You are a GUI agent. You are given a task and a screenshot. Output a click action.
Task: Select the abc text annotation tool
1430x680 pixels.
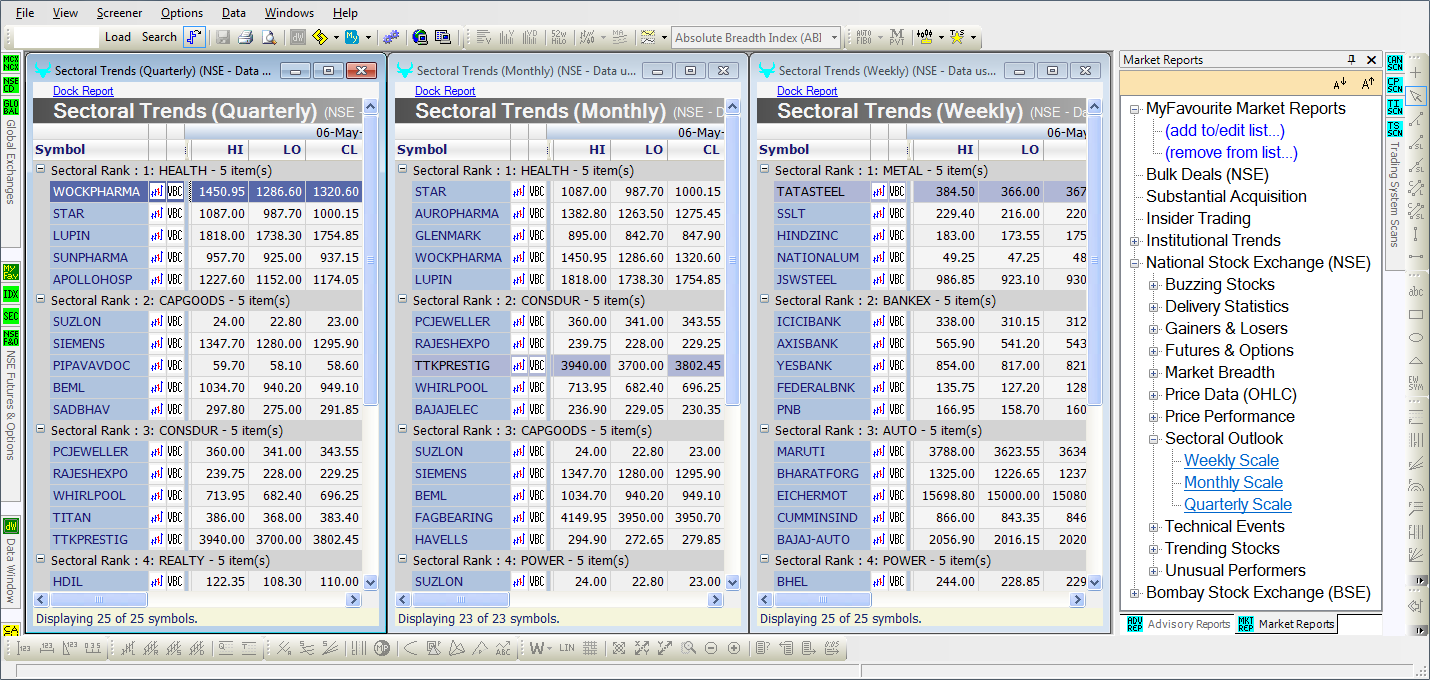pos(1416,292)
